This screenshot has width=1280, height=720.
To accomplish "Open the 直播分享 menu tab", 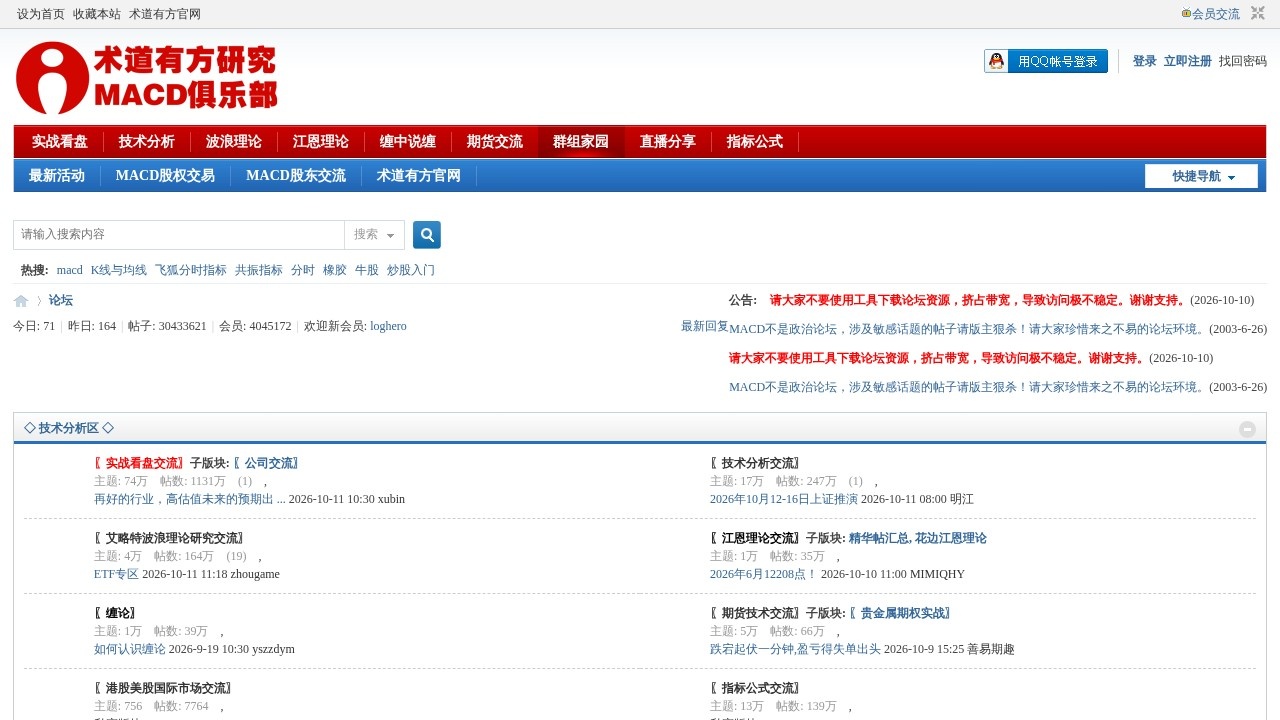I will [668, 142].
